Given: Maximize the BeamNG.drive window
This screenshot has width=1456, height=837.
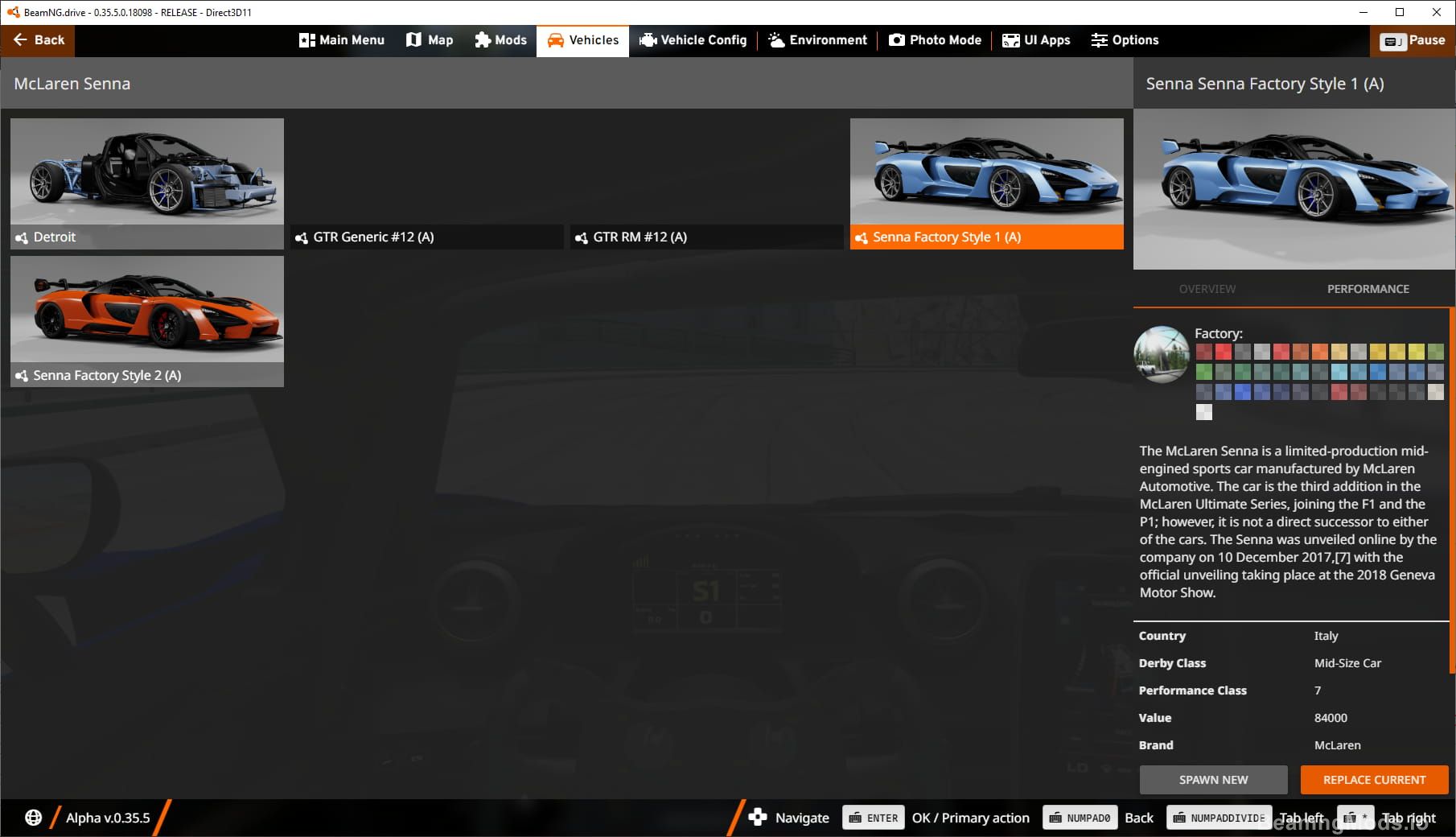Looking at the screenshot, I should click(1400, 12).
